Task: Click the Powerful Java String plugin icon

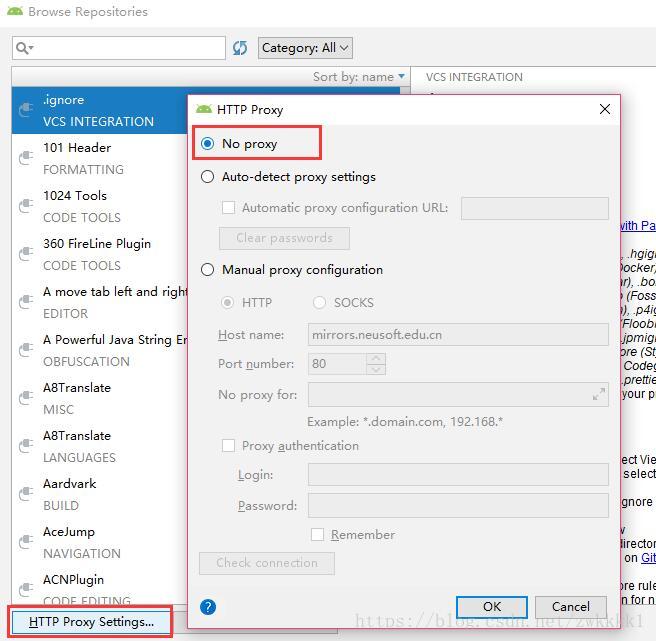Action: point(26,350)
